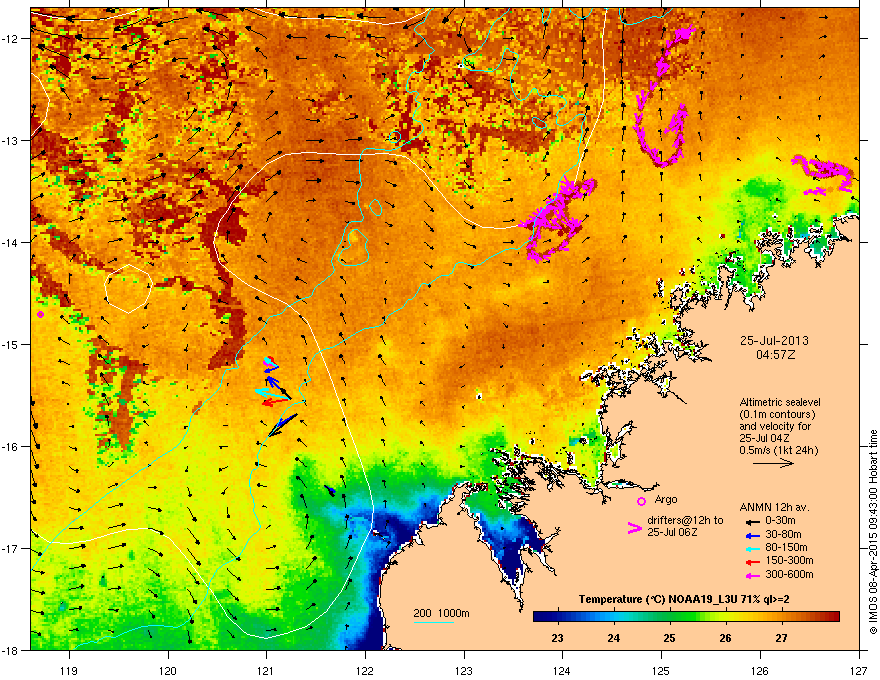Viewport: 880px width, 680px height.
Task: Click the '0-30m' depth label
Action: (781, 521)
